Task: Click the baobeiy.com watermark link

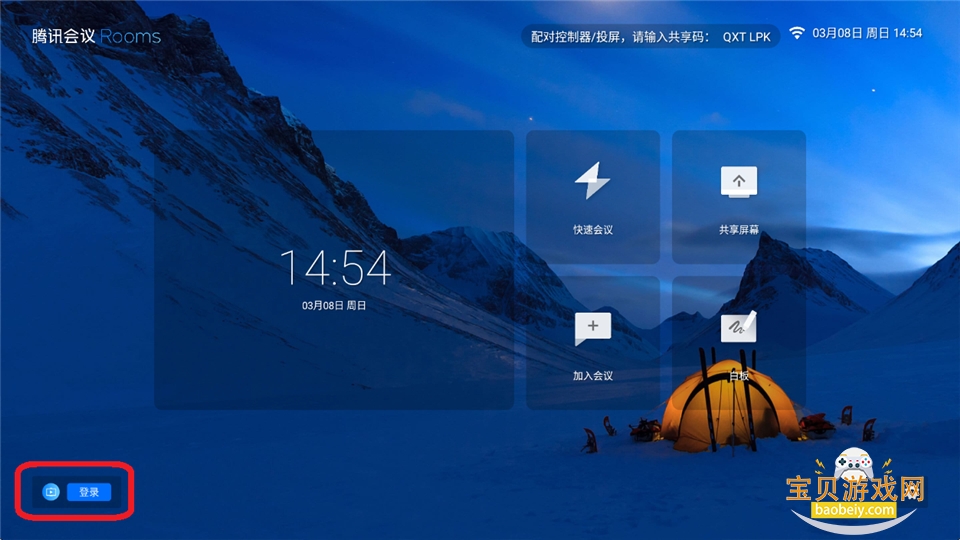Action: click(x=853, y=510)
